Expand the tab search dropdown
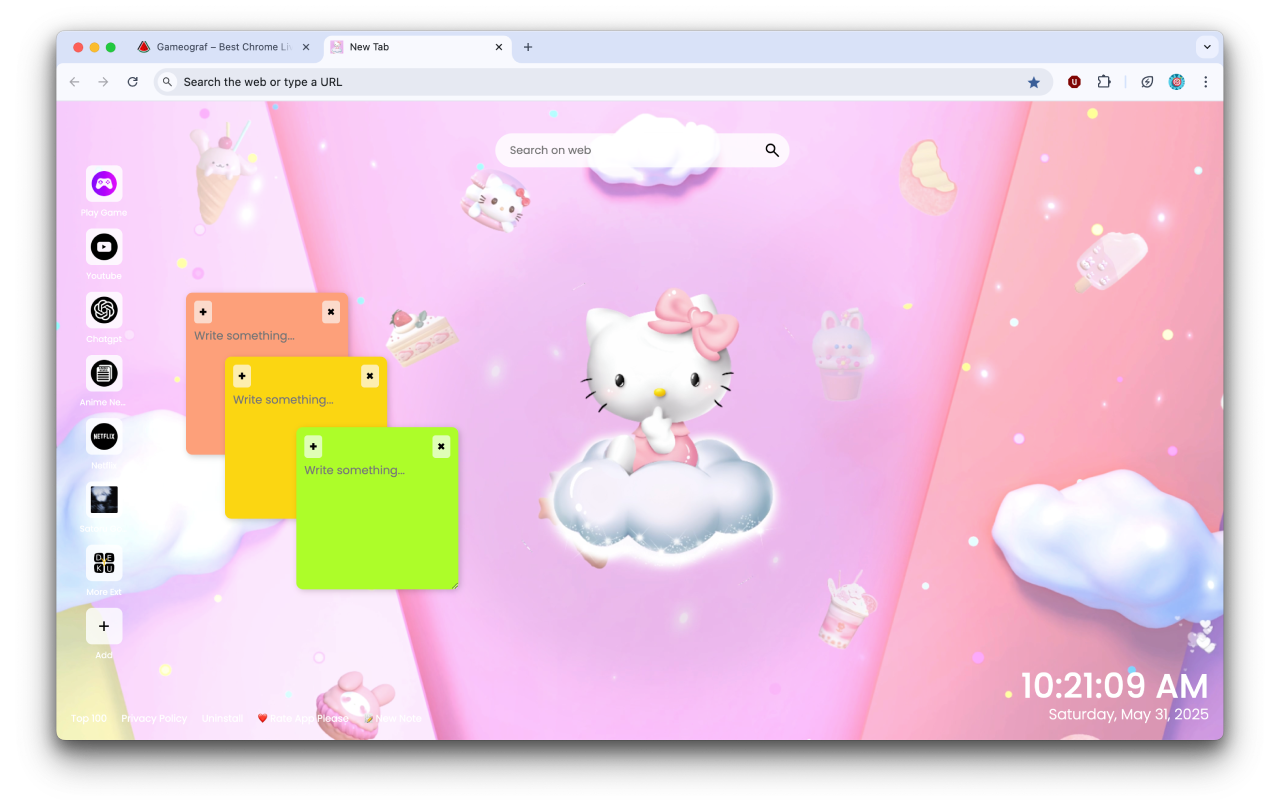The width and height of the screenshot is (1280, 800). point(1207,47)
